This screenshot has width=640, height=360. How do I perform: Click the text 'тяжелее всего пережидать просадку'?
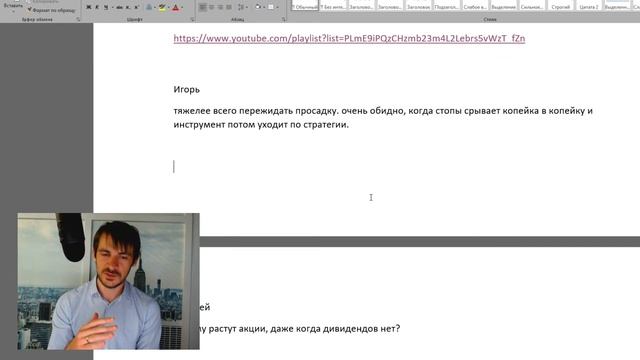pos(256,111)
